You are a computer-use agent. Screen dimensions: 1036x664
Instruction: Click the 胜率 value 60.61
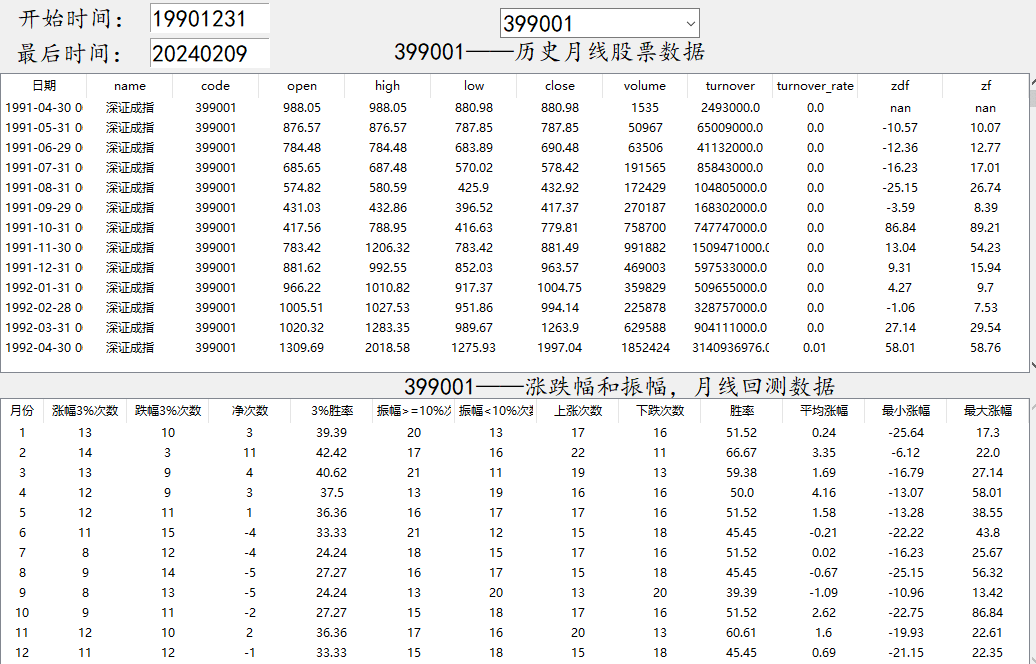click(741, 632)
